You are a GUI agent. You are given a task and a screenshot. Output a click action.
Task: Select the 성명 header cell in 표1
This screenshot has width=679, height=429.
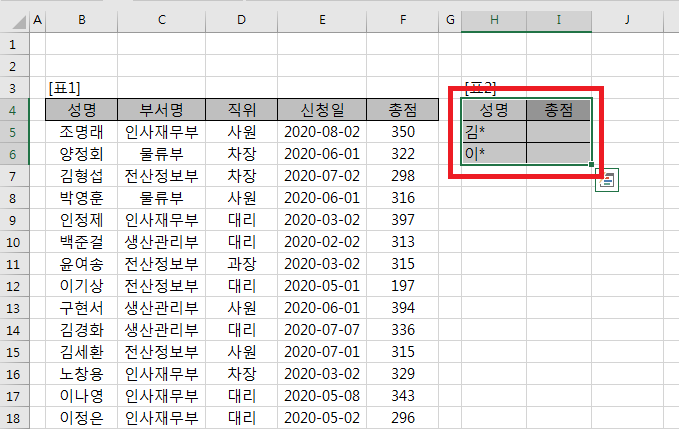(x=82, y=109)
